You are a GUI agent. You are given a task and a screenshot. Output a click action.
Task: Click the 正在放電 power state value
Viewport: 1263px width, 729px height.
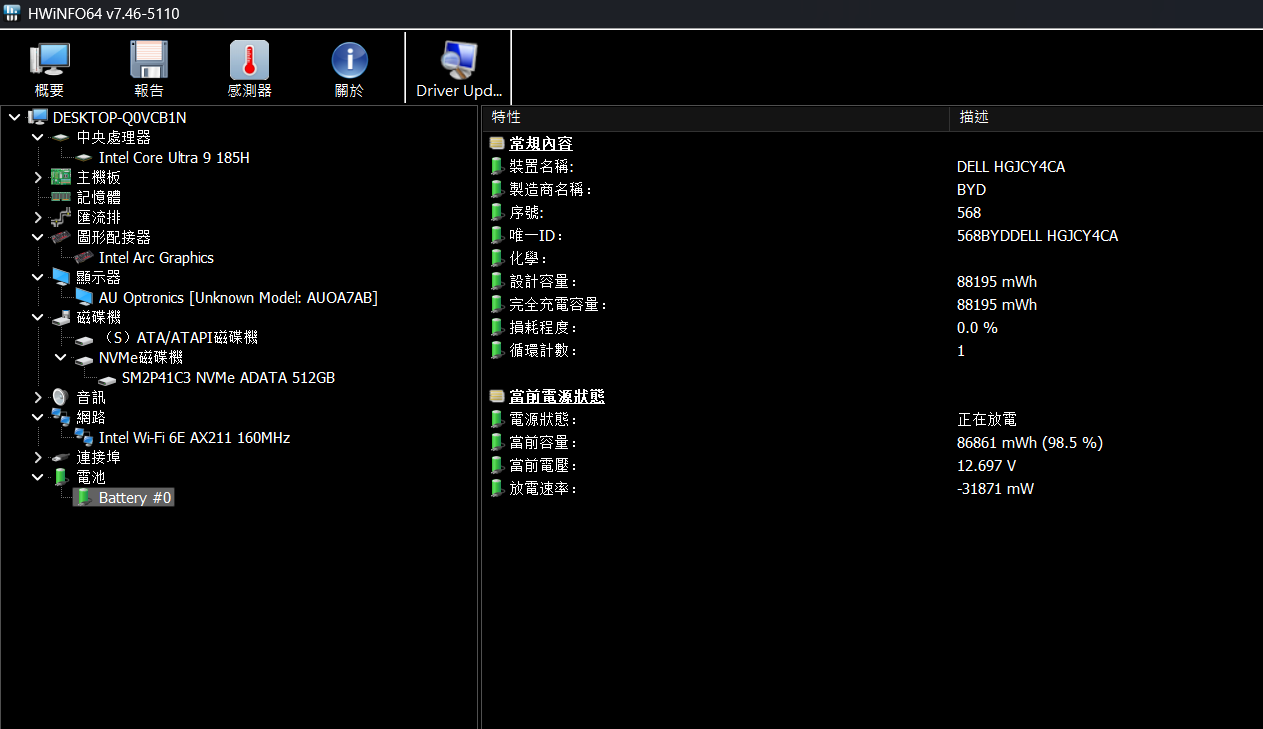tap(987, 420)
